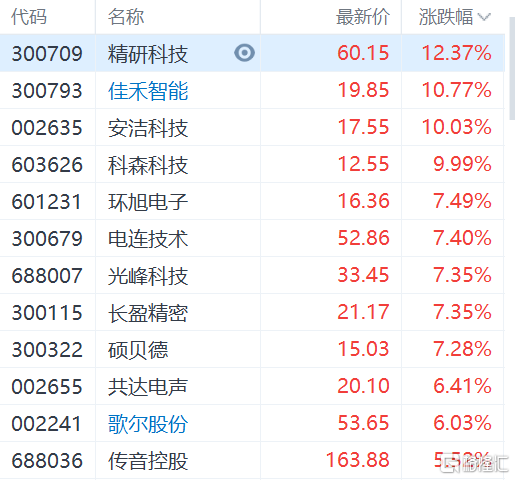Select stock code 300709

pyautogui.click(x=47, y=54)
